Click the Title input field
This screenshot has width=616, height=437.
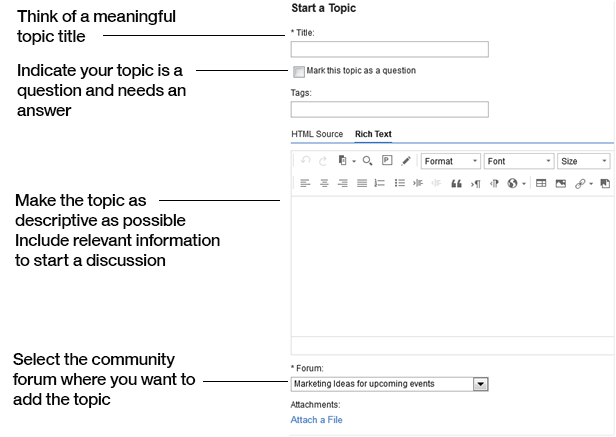[x=389, y=49]
